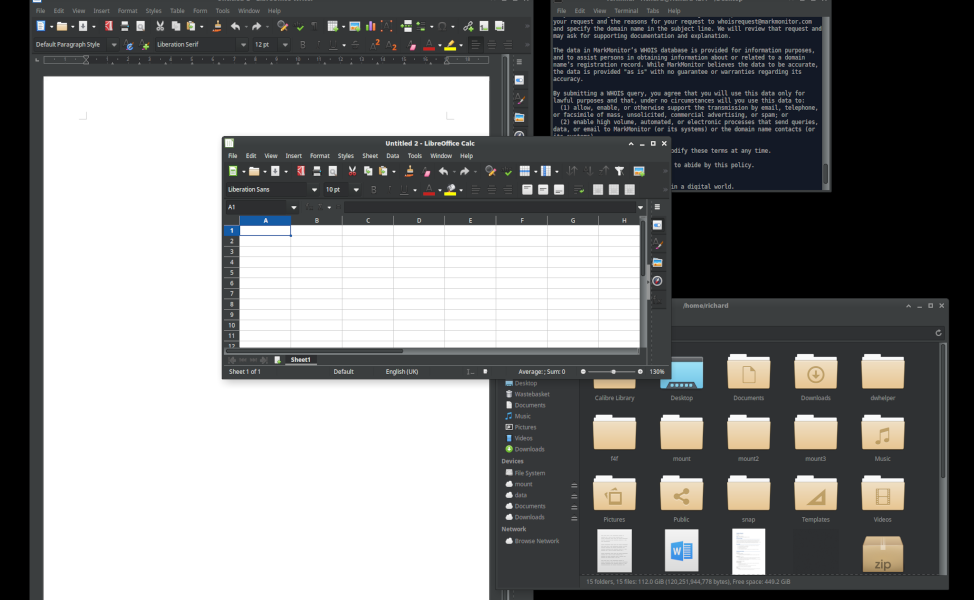
Task: Click the Copy icon in Calc toolbar
Action: pos(368,171)
